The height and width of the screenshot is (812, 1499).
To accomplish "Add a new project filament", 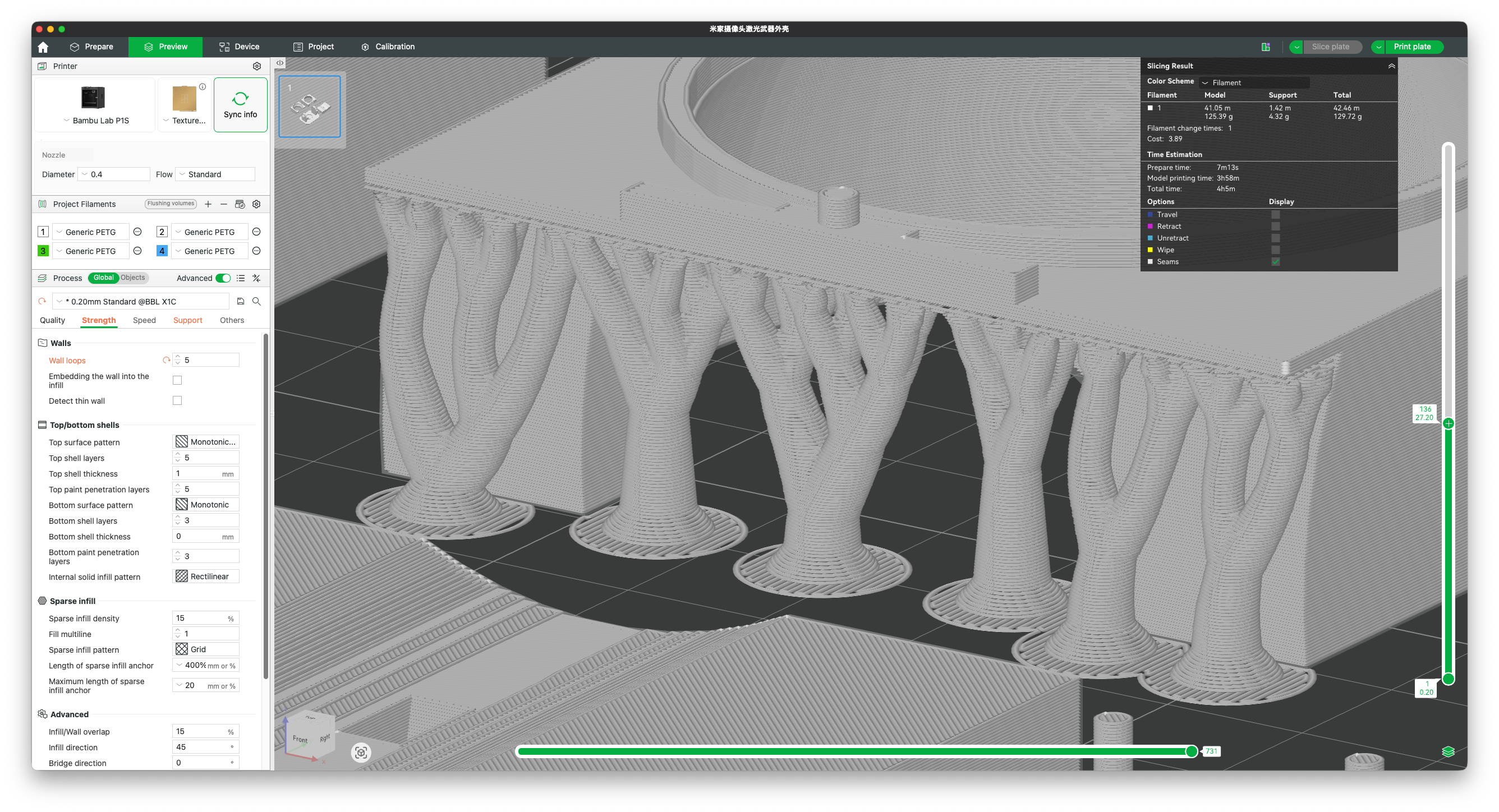I will coord(208,204).
